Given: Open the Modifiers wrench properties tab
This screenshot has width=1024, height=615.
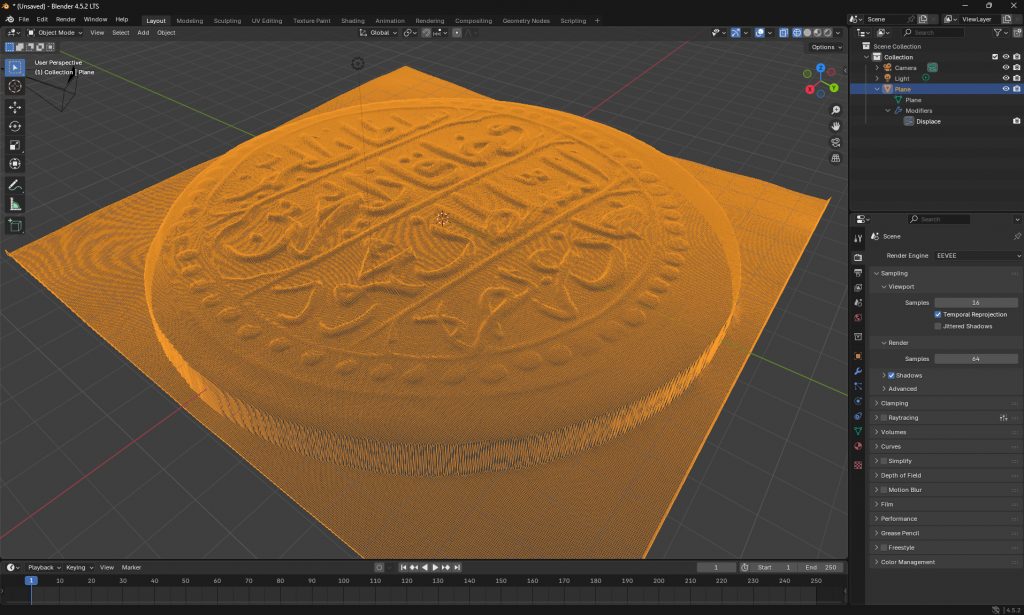Looking at the screenshot, I should coord(858,371).
